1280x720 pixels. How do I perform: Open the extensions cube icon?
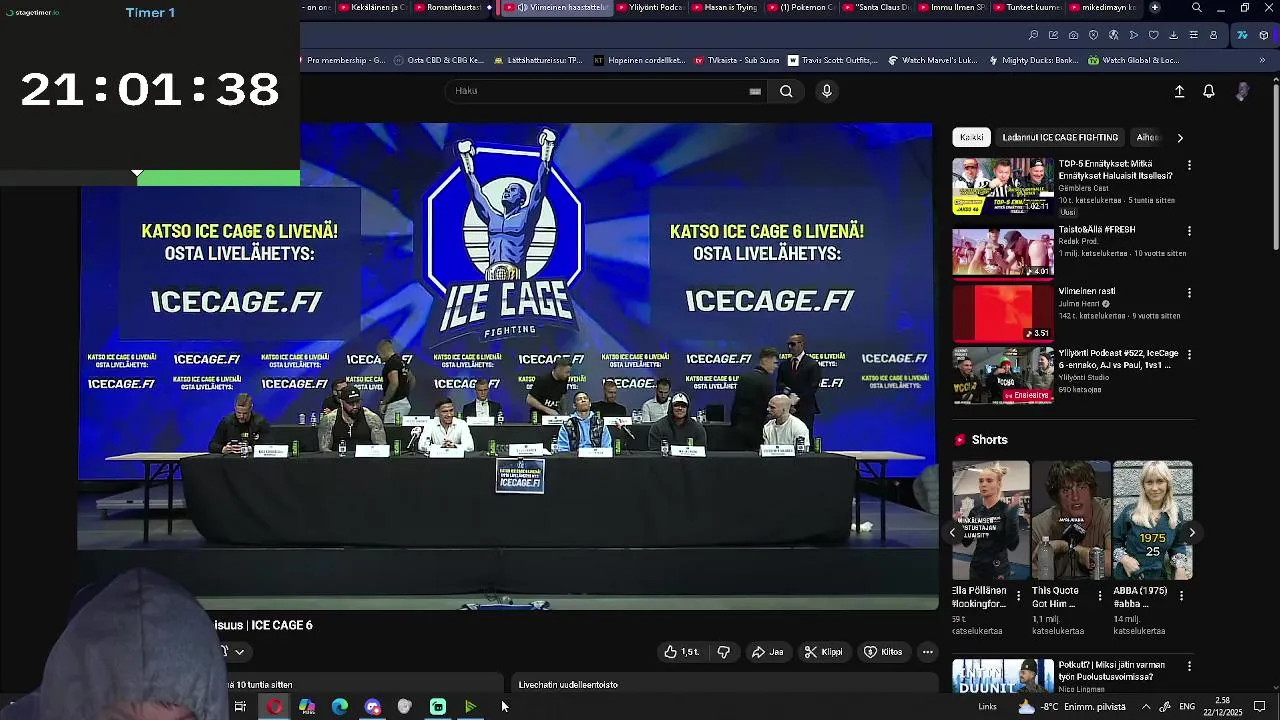1263,35
